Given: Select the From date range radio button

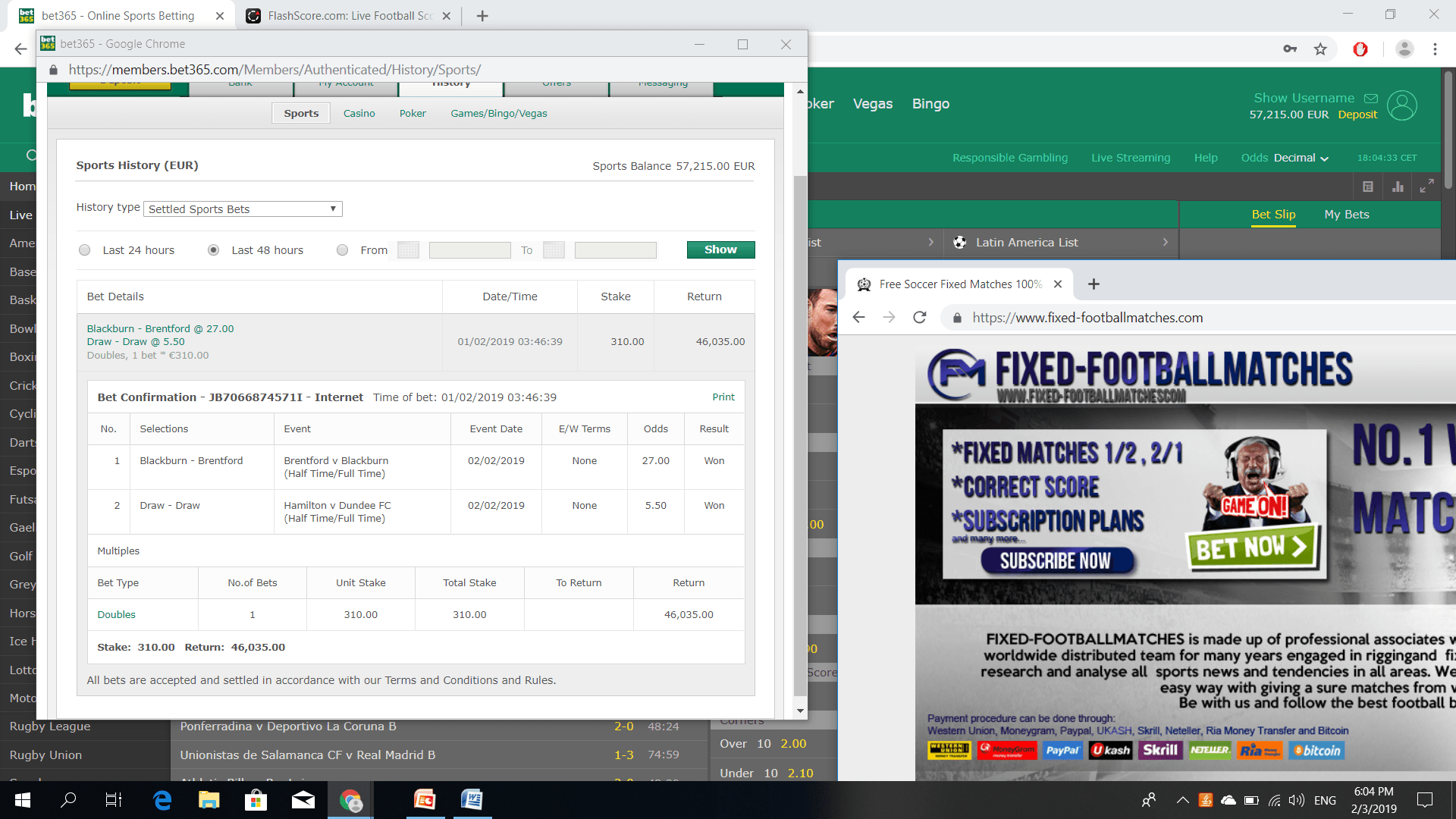Looking at the screenshot, I should pos(343,250).
